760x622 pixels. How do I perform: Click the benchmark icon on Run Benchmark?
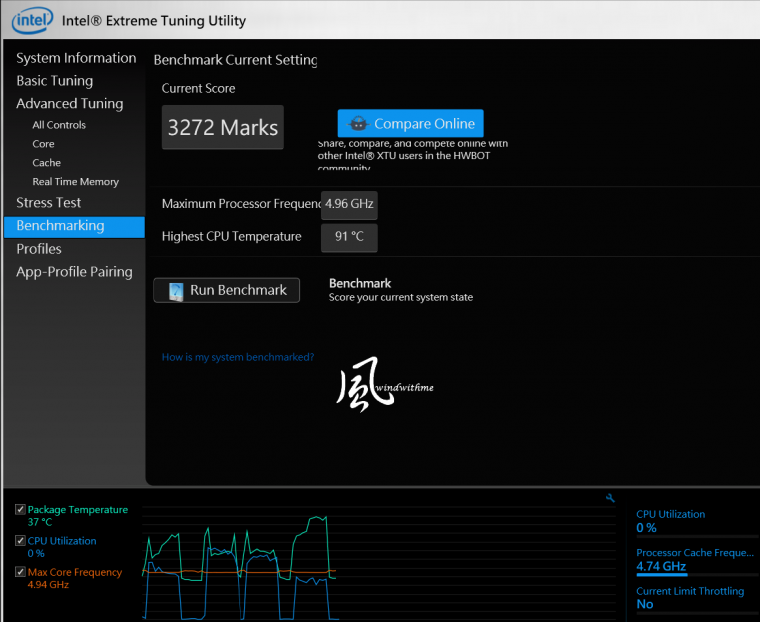[x=176, y=291]
